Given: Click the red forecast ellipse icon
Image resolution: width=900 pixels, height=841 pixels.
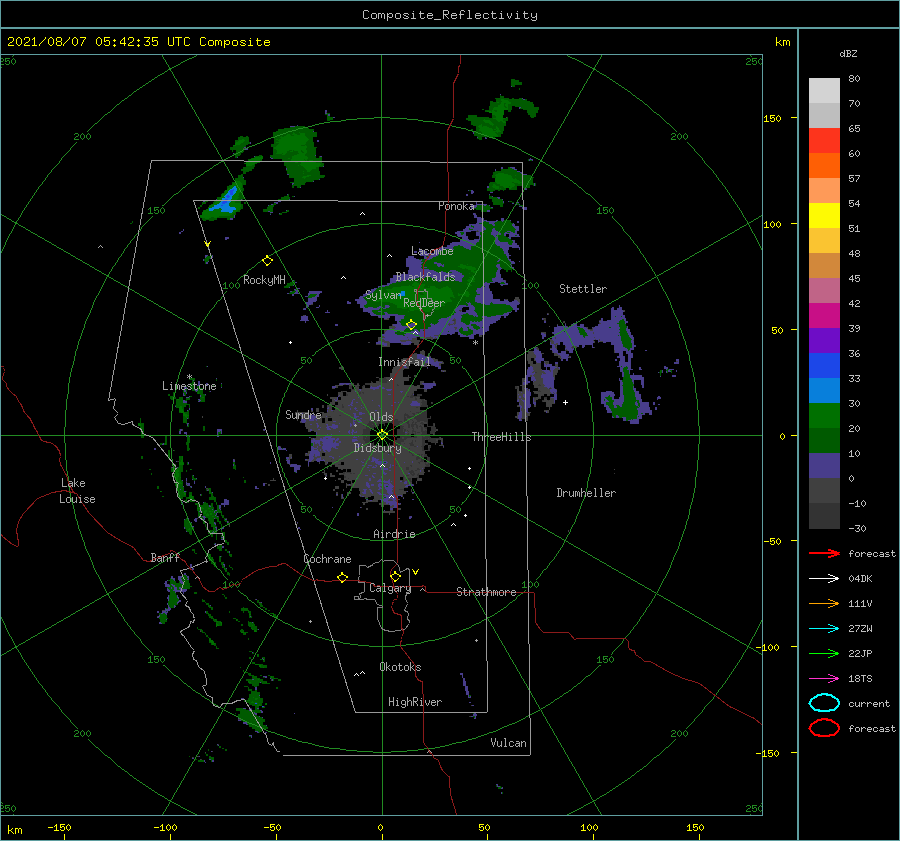Looking at the screenshot, I should (x=824, y=728).
